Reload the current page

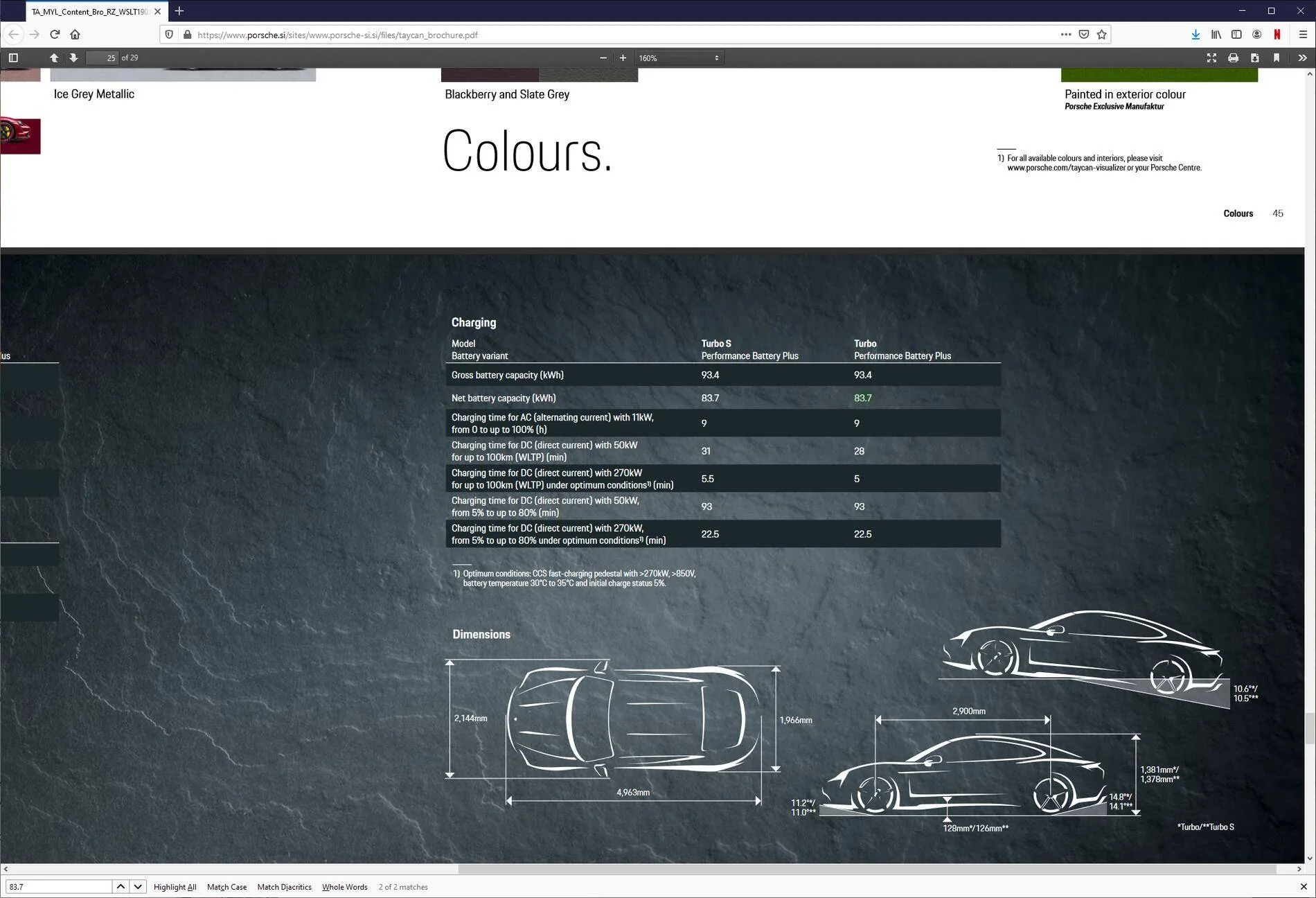pyautogui.click(x=55, y=34)
